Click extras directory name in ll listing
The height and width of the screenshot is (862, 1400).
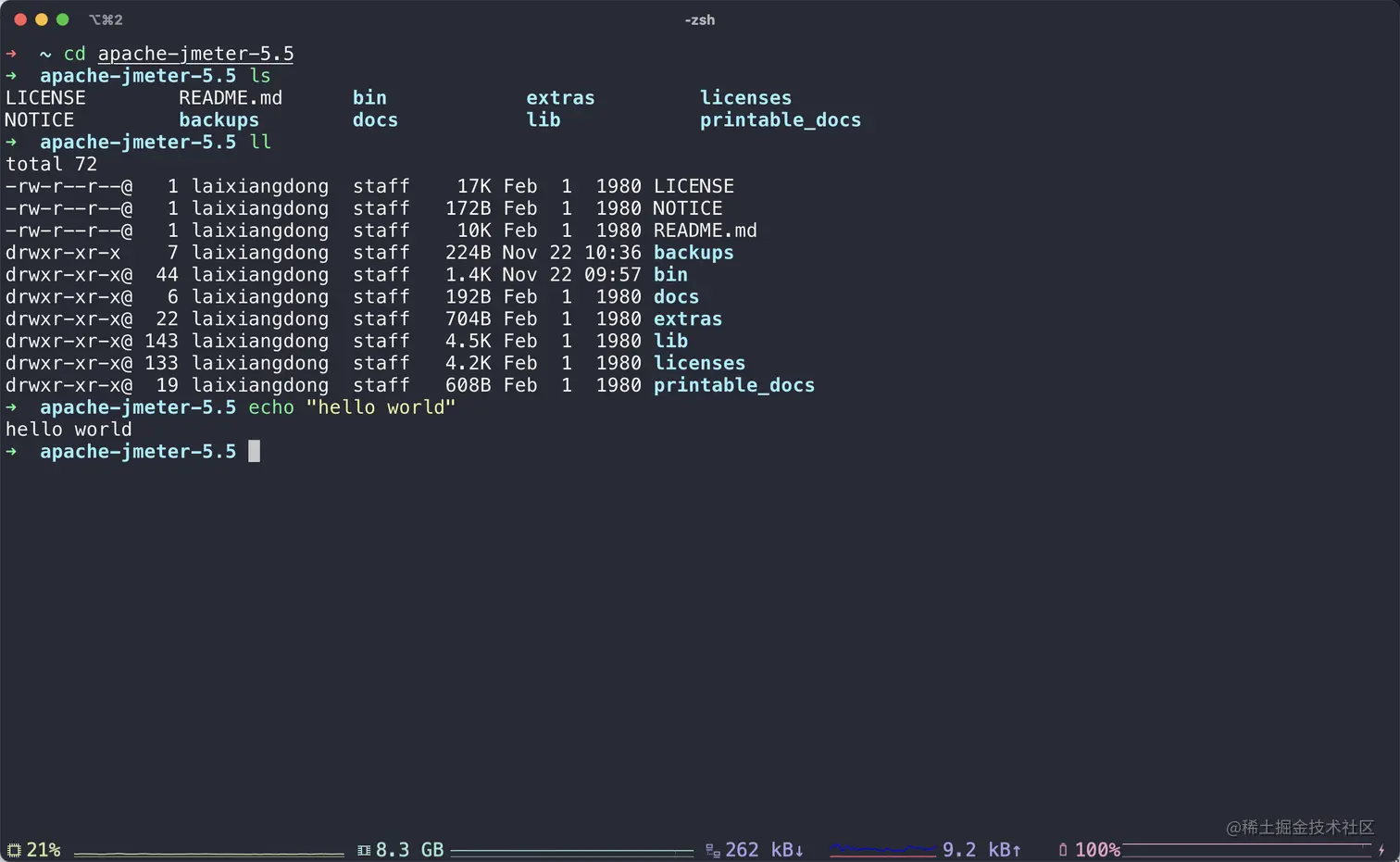[x=688, y=319]
